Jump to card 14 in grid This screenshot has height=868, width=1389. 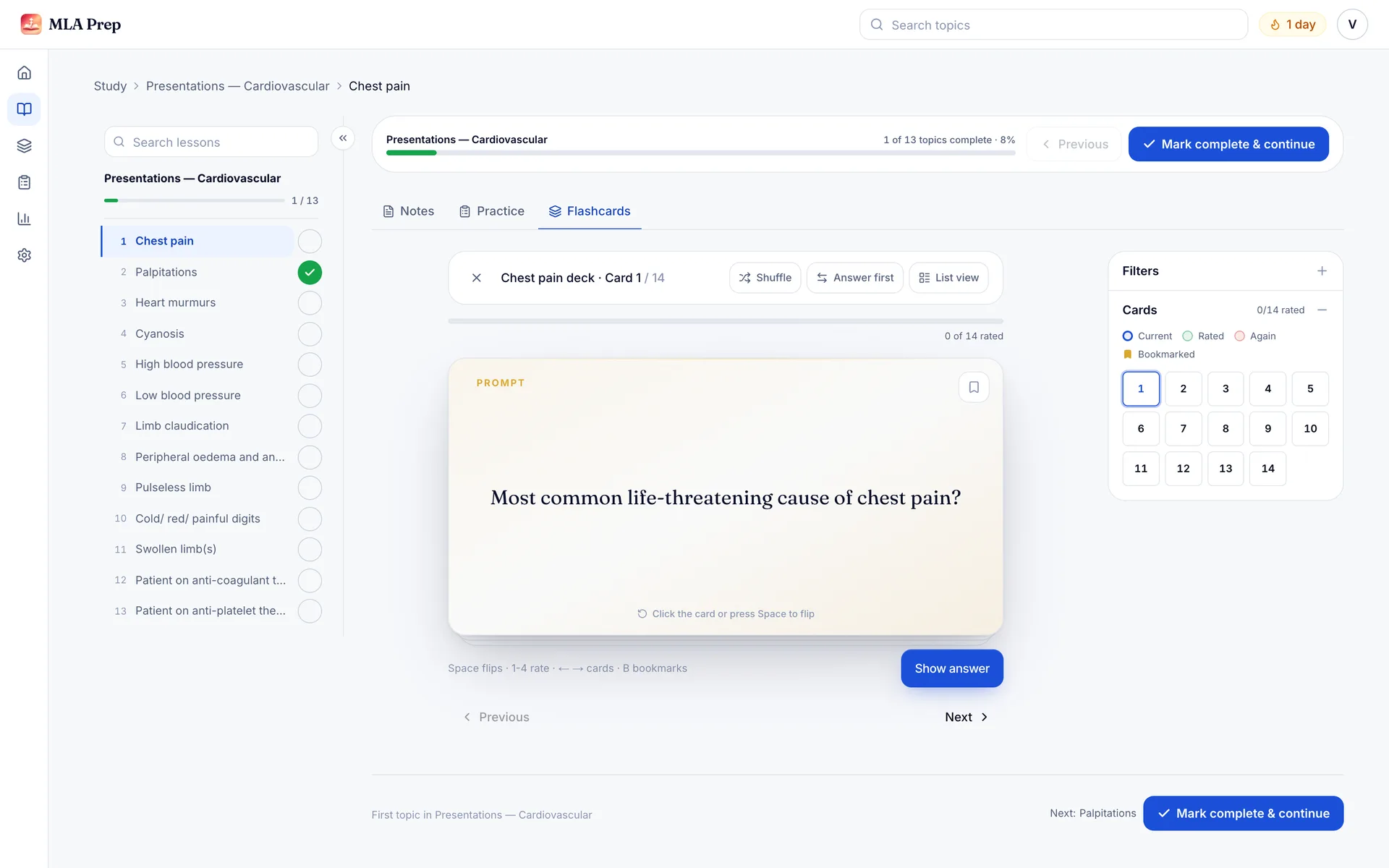coord(1268,469)
